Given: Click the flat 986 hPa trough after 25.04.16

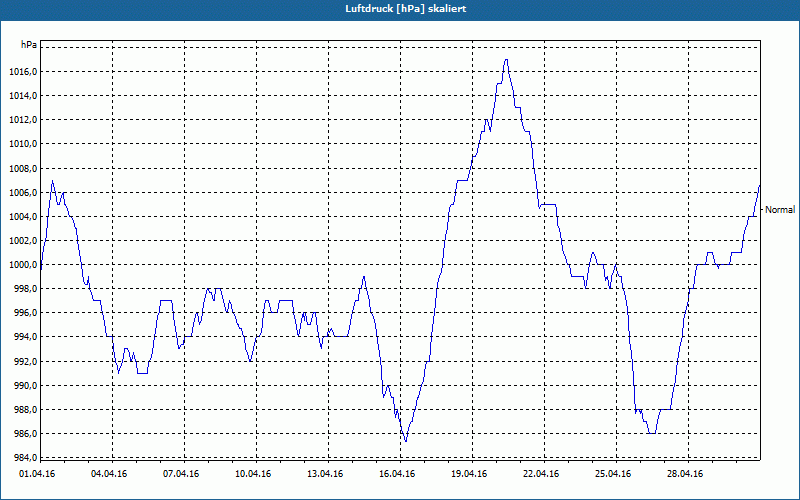Looking at the screenshot, I should click(652, 433).
